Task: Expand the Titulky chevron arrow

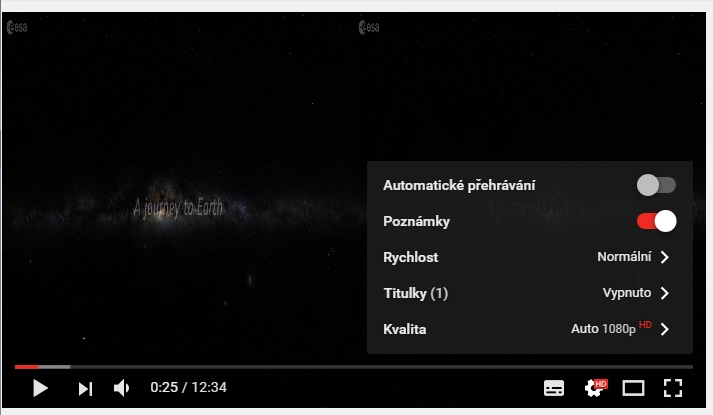Action: tap(665, 293)
